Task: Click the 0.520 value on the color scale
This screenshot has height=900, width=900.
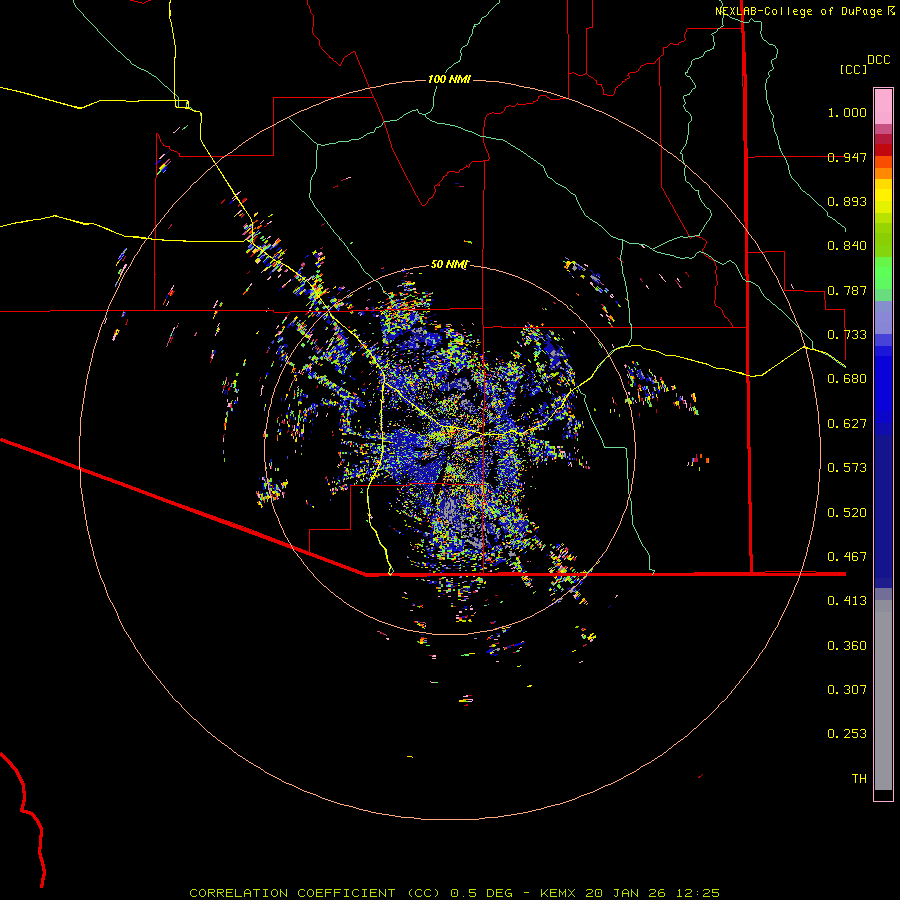Action: coord(847,513)
